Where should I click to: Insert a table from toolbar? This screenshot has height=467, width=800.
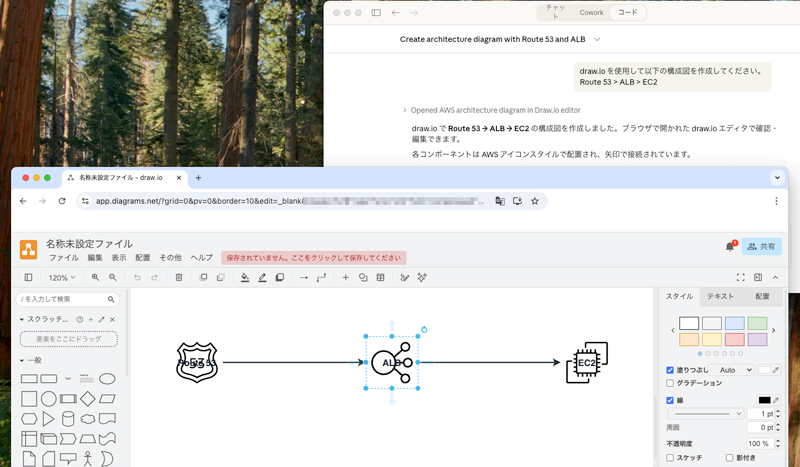point(381,277)
